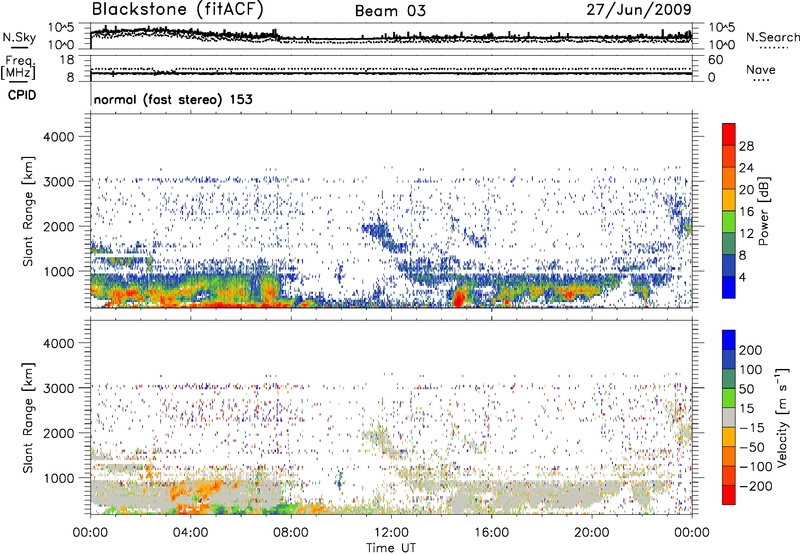Click the Nave legend label
This screenshot has width=800, height=554.
[761, 69]
